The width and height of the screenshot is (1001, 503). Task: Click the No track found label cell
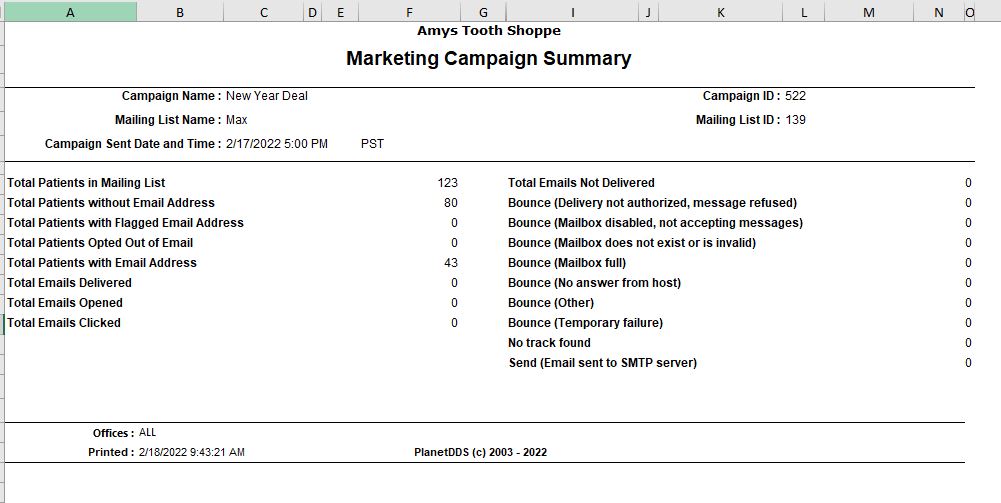(549, 343)
